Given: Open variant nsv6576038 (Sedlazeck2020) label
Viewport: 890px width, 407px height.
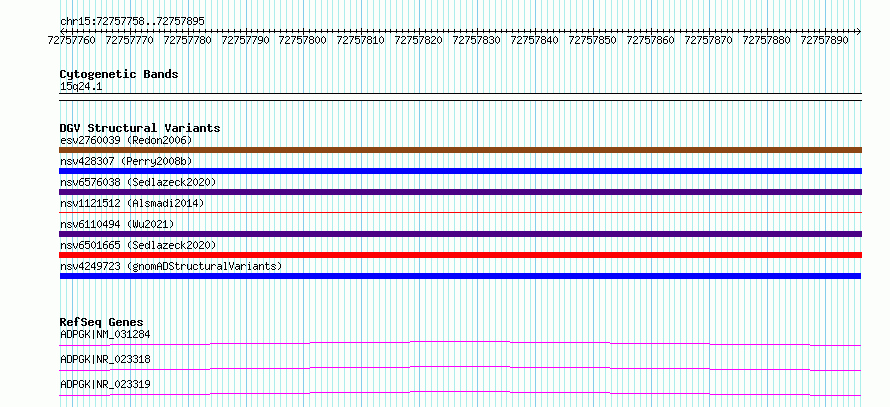Looking at the screenshot, I should coord(138,182).
